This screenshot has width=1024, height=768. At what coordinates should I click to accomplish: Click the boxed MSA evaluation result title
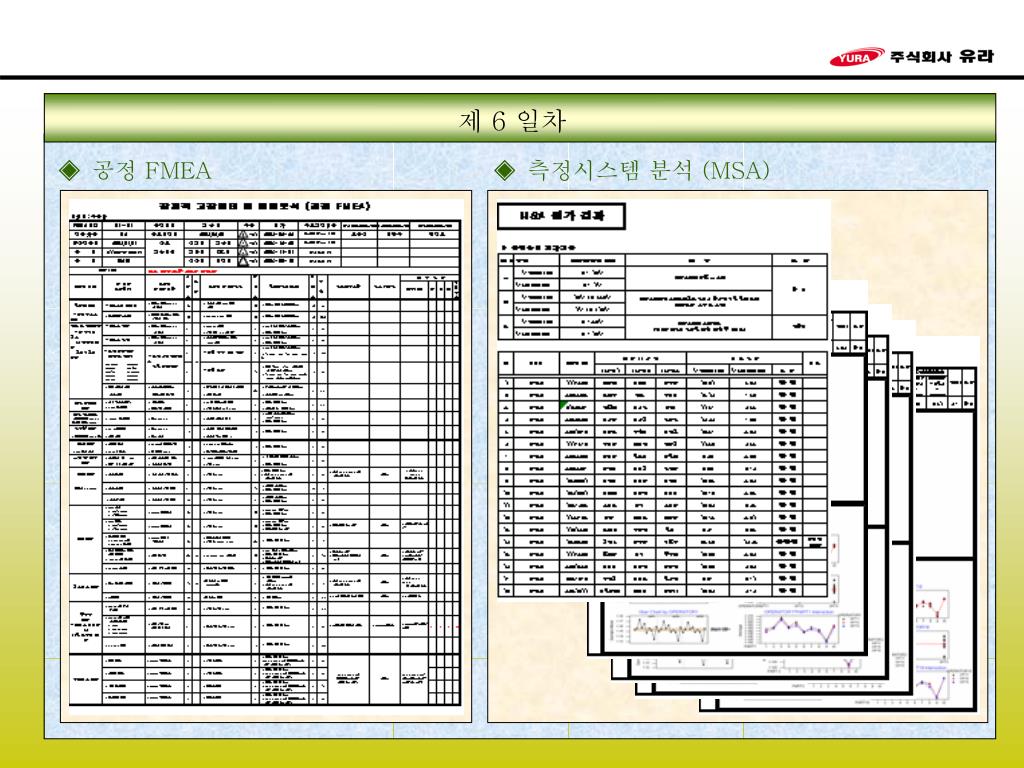pos(561,216)
